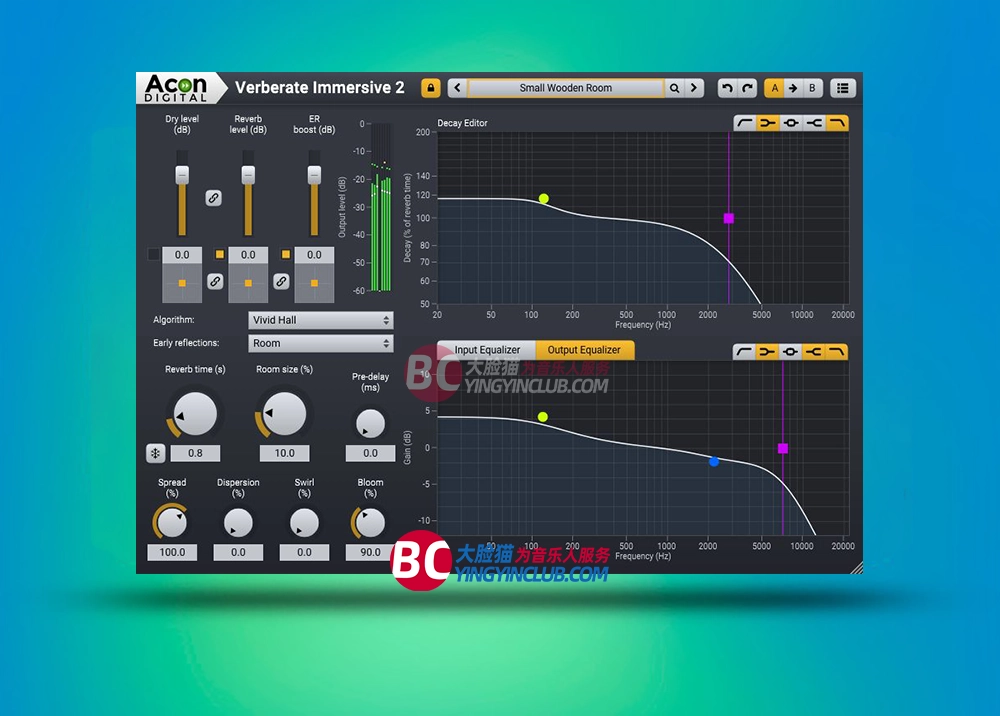Image resolution: width=1000 pixels, height=716 pixels.
Task: Select the magenta square node in Decay Editor
Action: pos(729,219)
